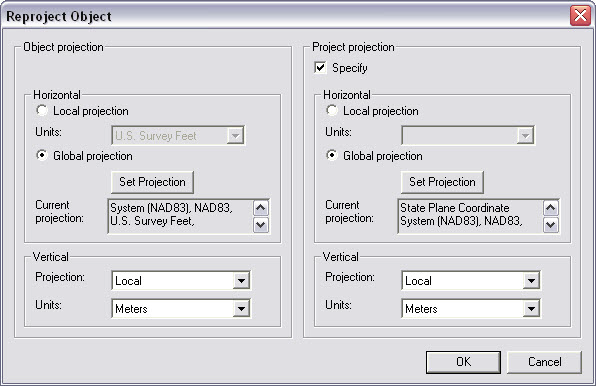Screen dimensions: 596x386
Task: Close the Reproject Object dialog
Action: pos(580,16)
